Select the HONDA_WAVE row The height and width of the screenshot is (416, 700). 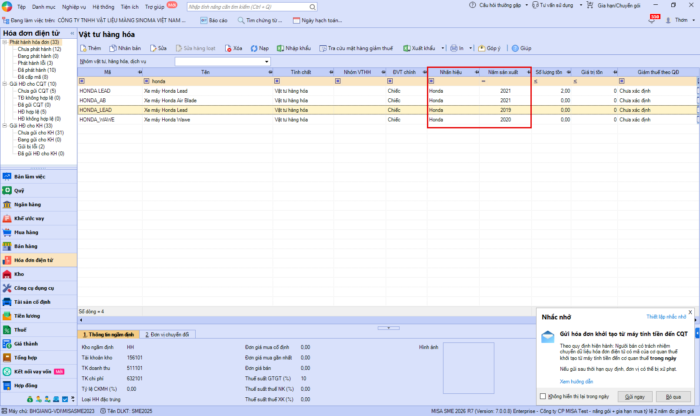(x=387, y=120)
